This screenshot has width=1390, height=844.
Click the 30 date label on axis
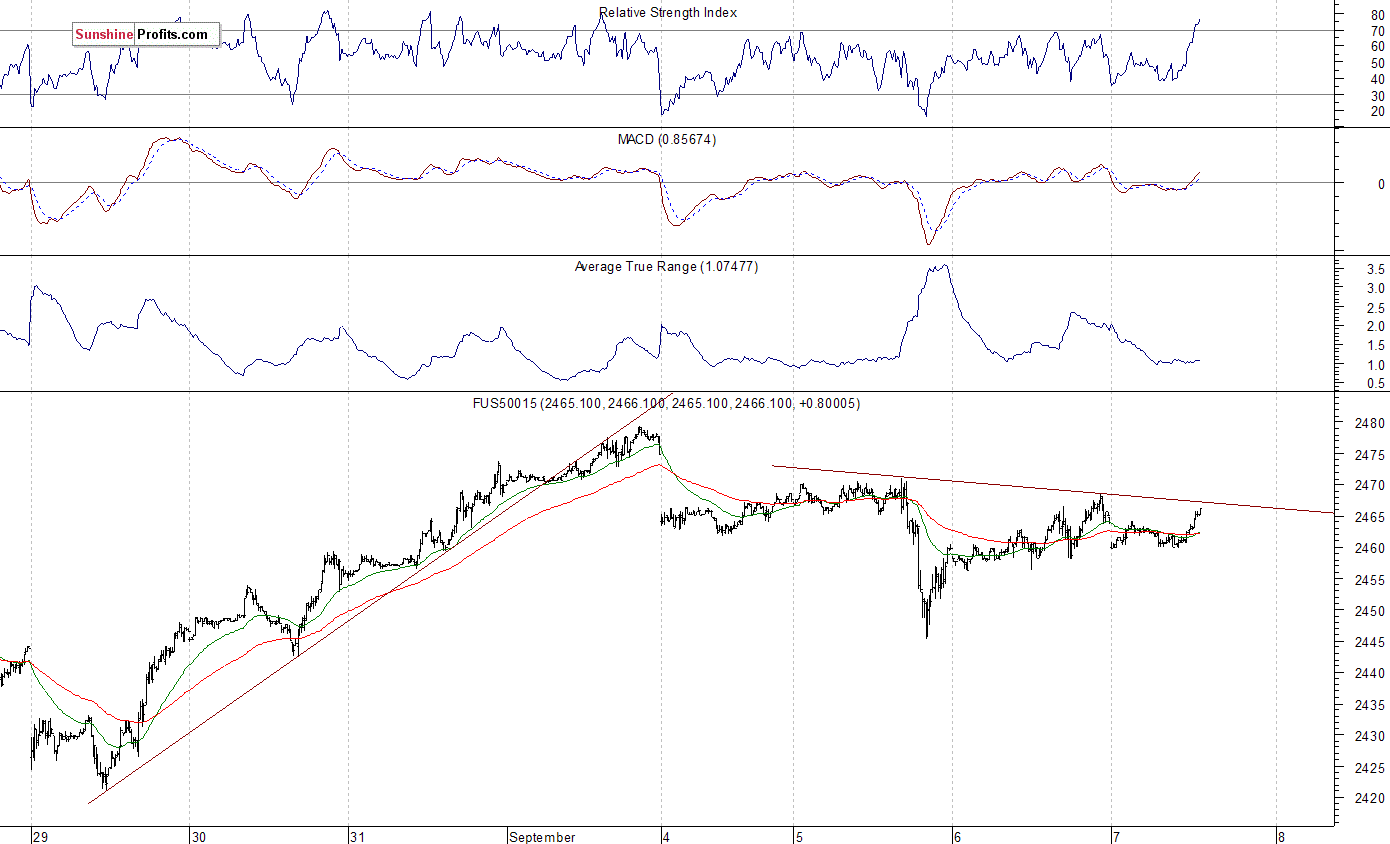pyautogui.click(x=198, y=837)
